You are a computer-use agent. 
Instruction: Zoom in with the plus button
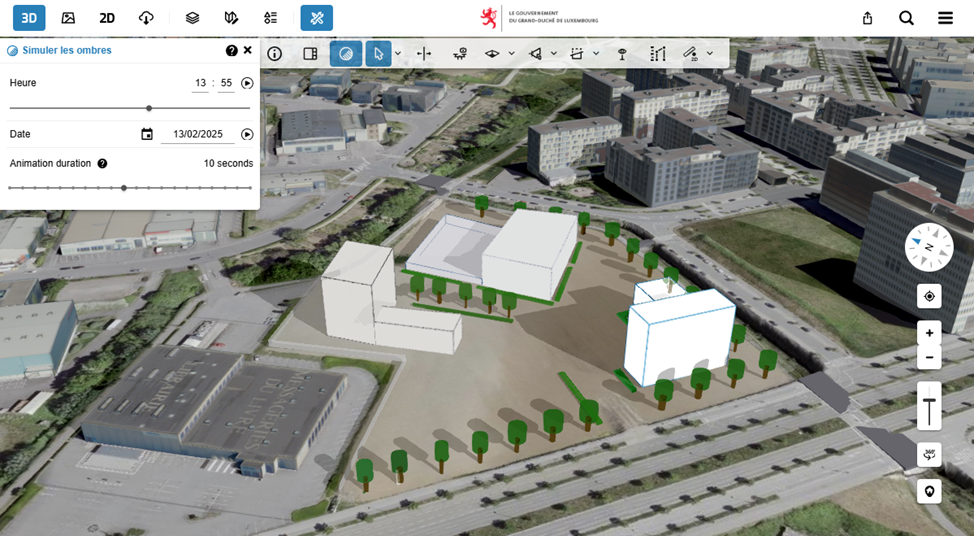(x=929, y=333)
